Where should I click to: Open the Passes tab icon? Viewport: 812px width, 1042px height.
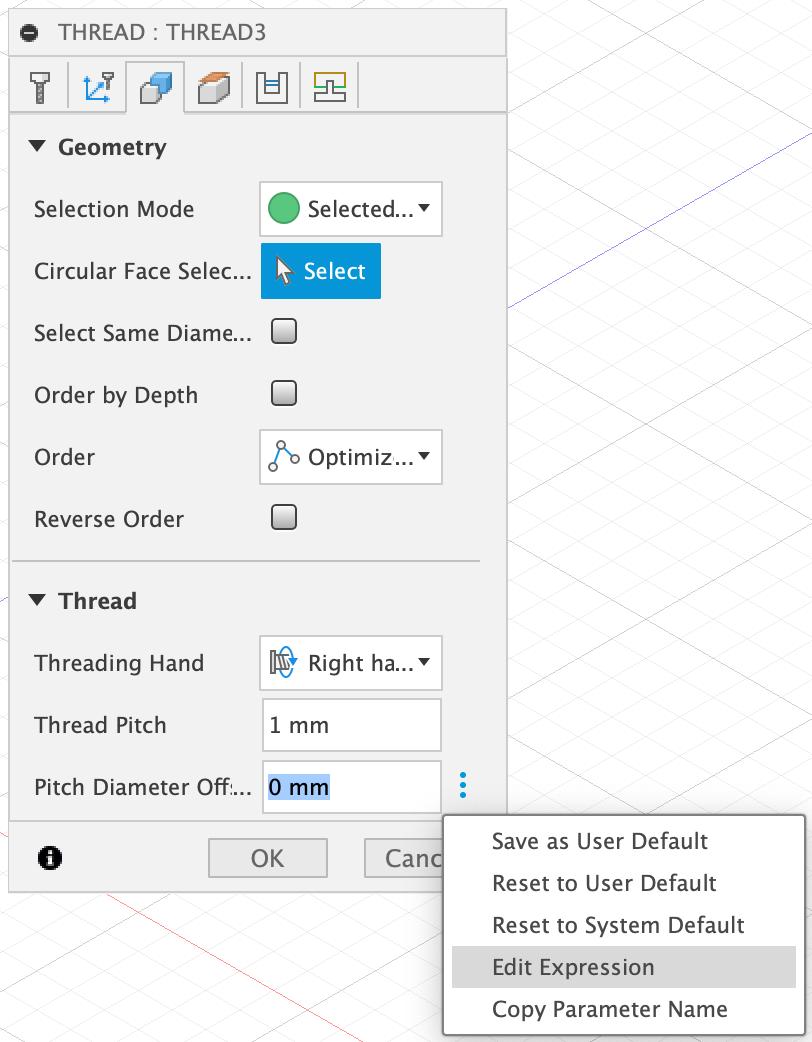pos(272,87)
